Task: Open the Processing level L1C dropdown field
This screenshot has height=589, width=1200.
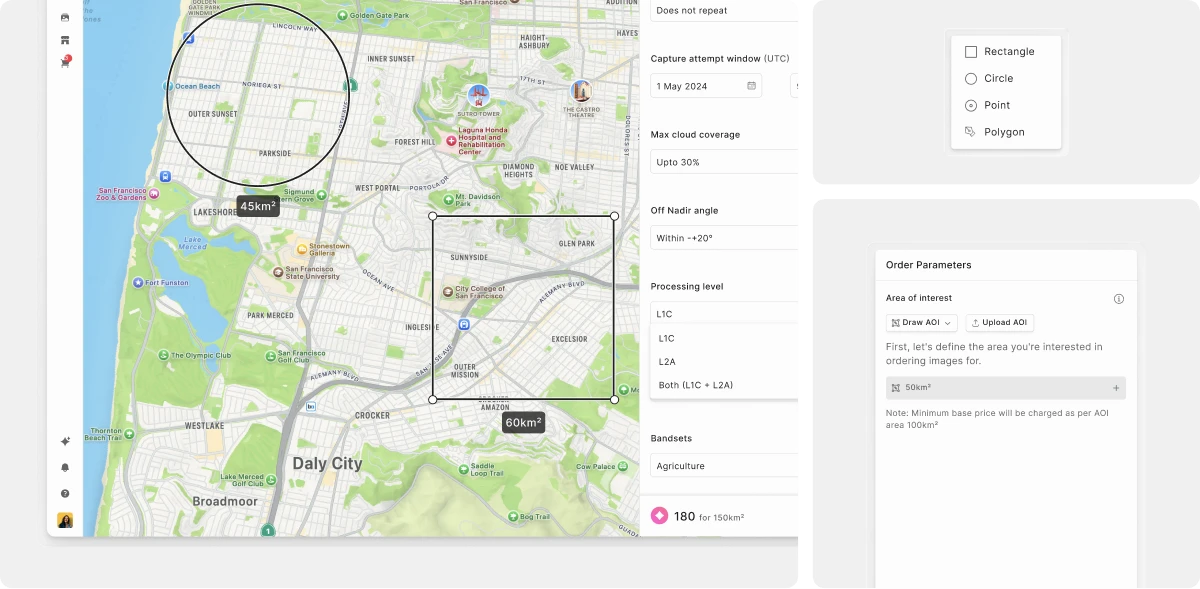Action: 724,314
